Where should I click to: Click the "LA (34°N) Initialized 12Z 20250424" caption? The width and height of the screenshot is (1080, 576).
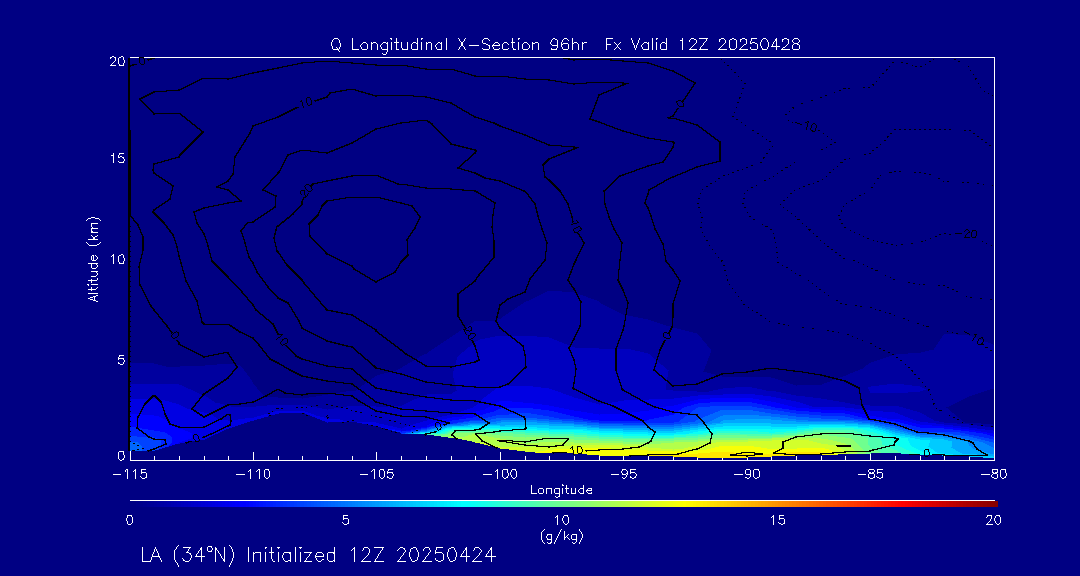pos(318,555)
